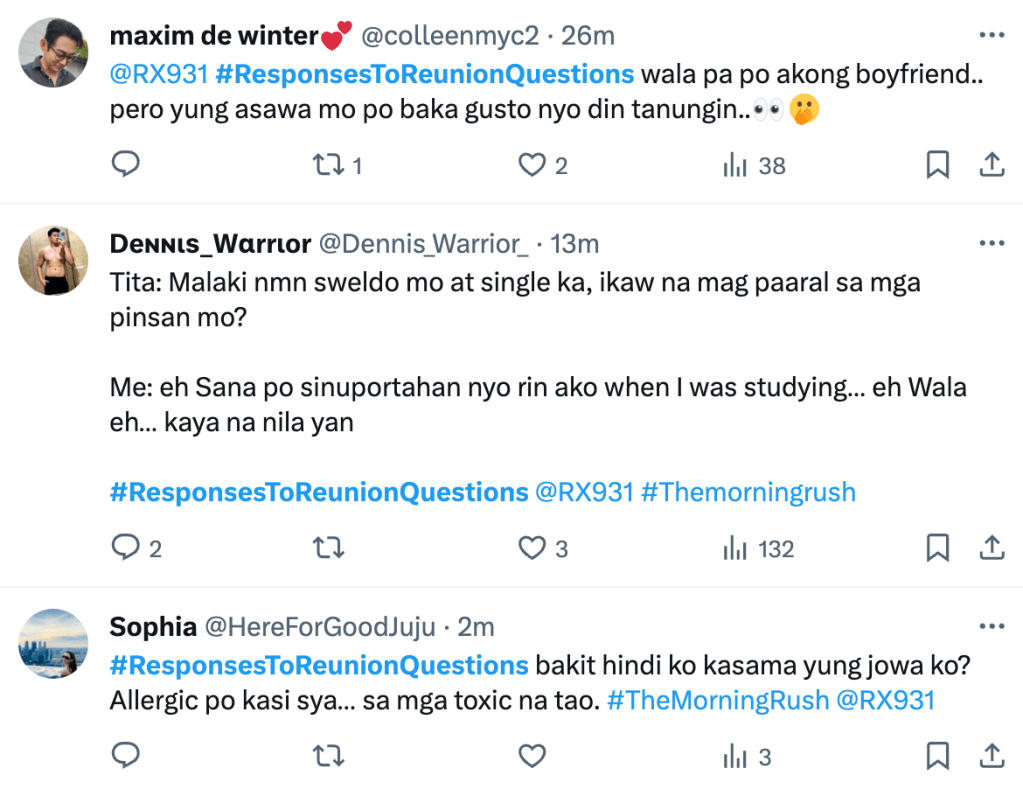Reply to Dennis_Warrior's tweet
Image resolution: width=1023 pixels, height=789 pixels.
click(125, 547)
